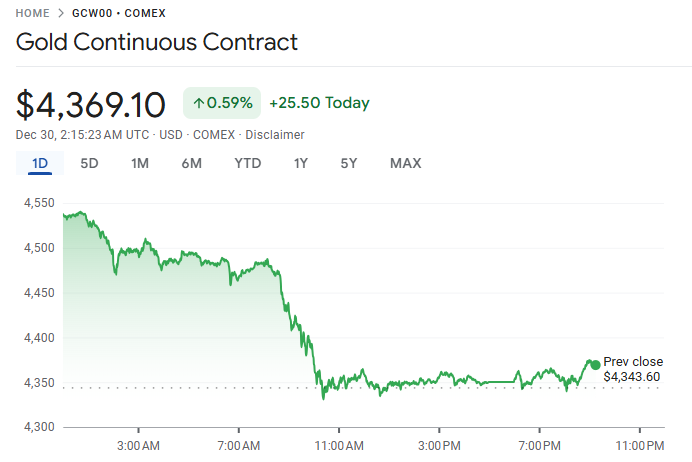
Task: Click the +25.50 Today change text
Action: click(319, 103)
